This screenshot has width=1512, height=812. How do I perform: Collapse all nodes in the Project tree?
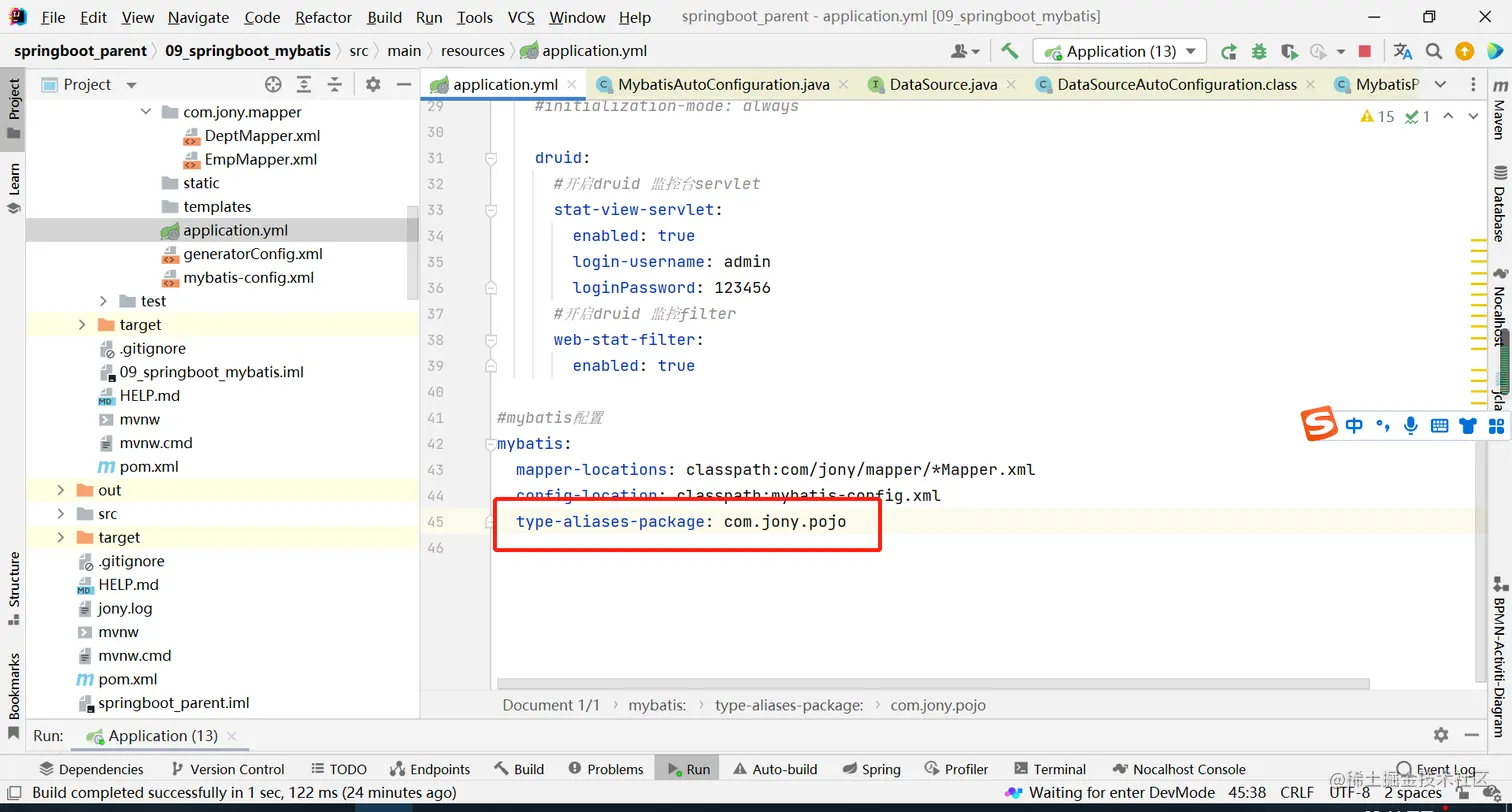[x=335, y=84]
